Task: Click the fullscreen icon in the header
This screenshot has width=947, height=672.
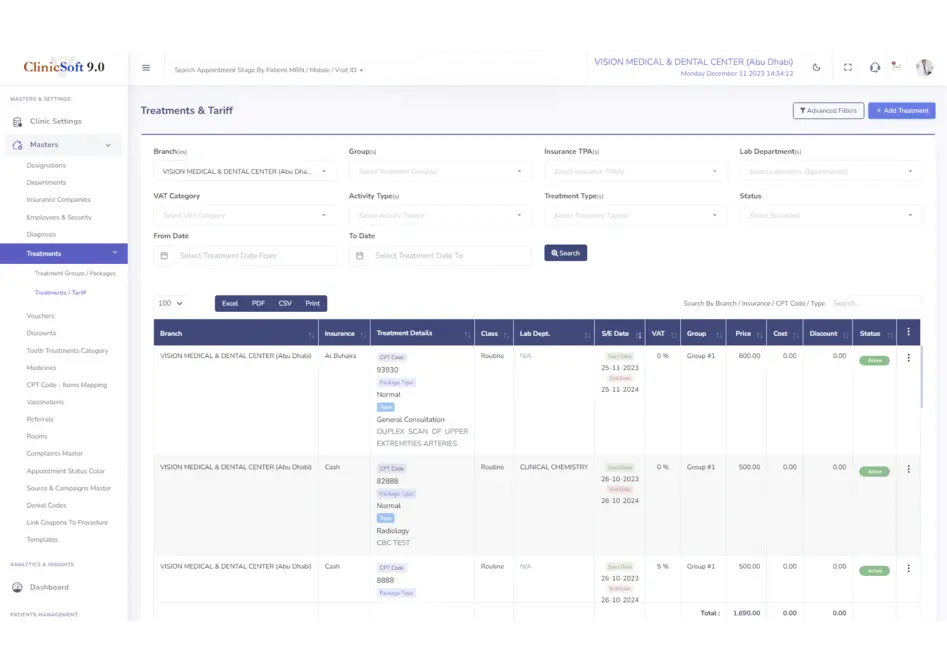Action: click(x=848, y=68)
